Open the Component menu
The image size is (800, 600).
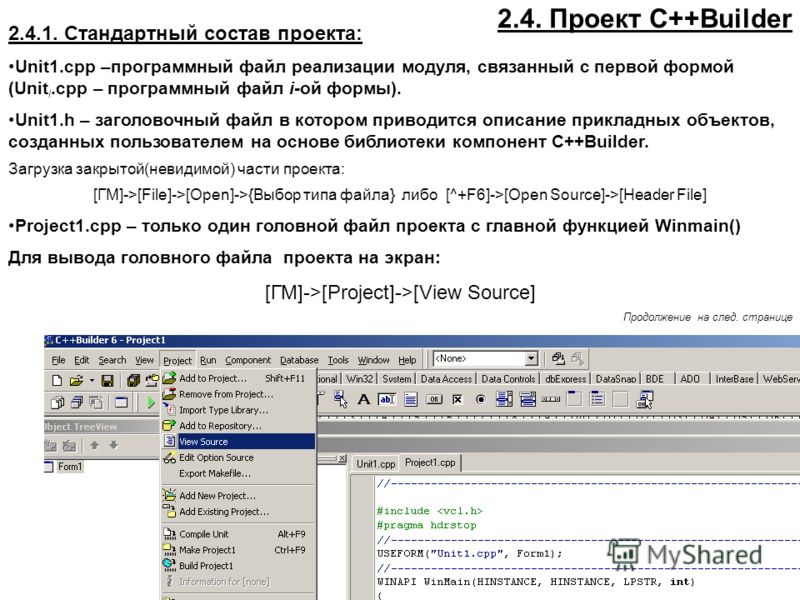click(x=248, y=360)
